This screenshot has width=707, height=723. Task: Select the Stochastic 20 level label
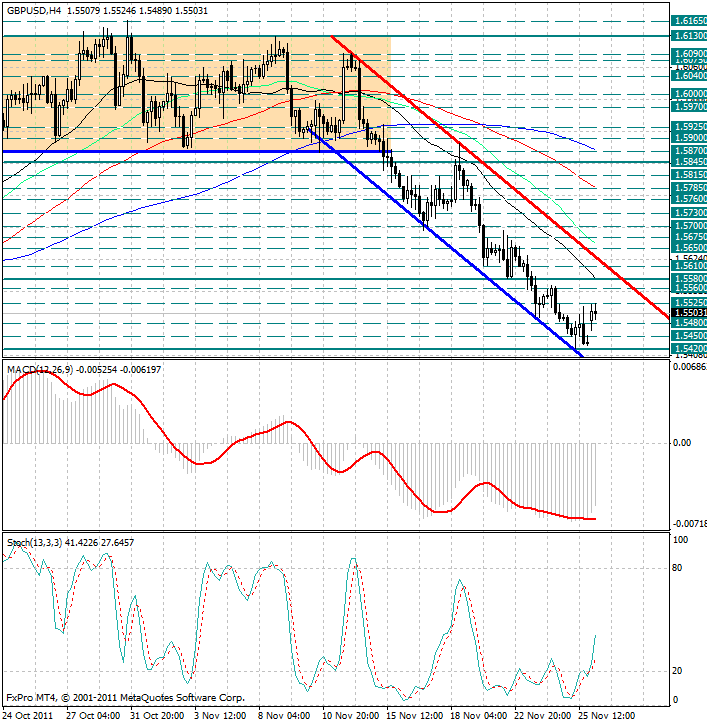(x=677, y=671)
